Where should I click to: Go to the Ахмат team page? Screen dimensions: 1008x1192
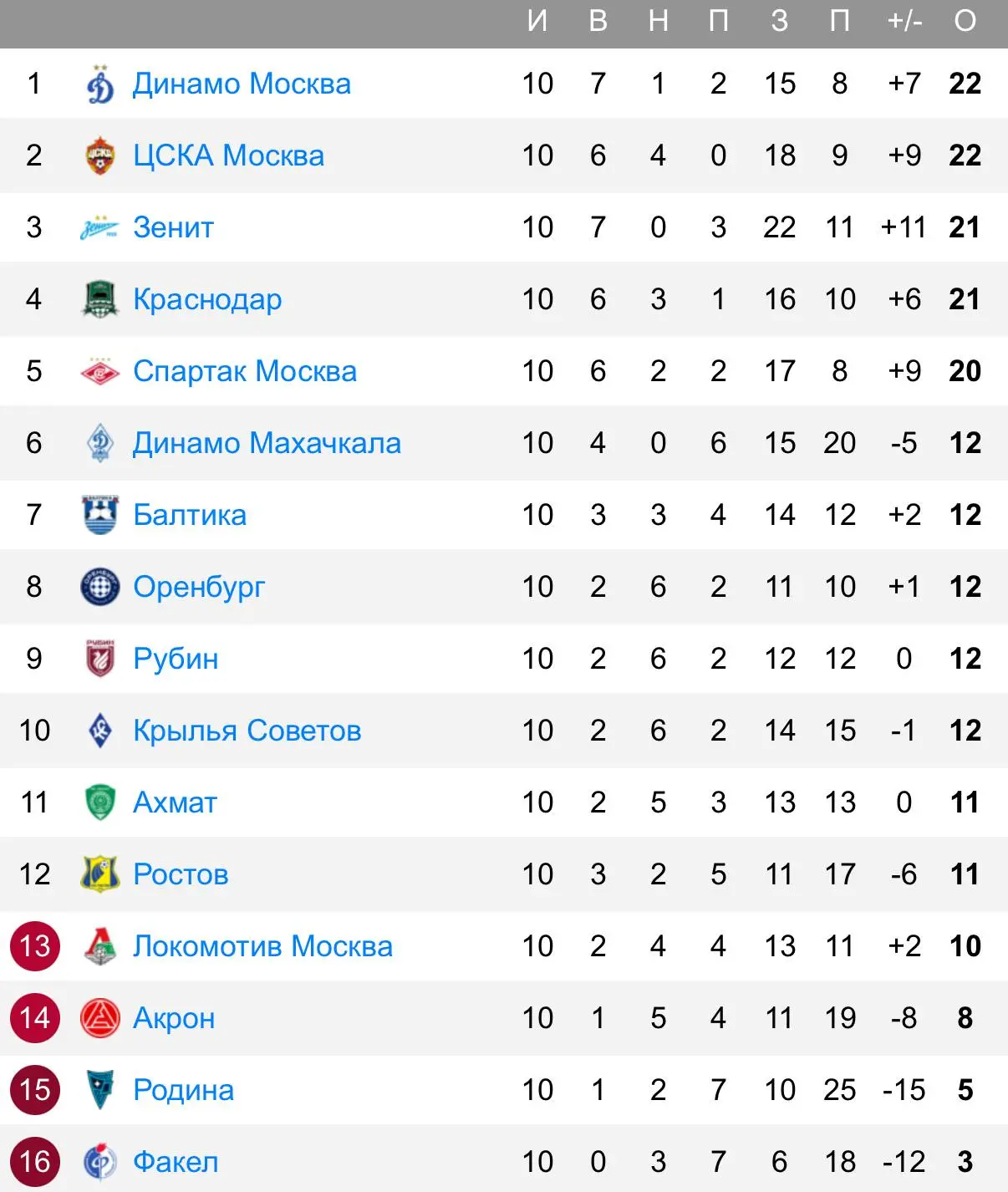click(176, 802)
